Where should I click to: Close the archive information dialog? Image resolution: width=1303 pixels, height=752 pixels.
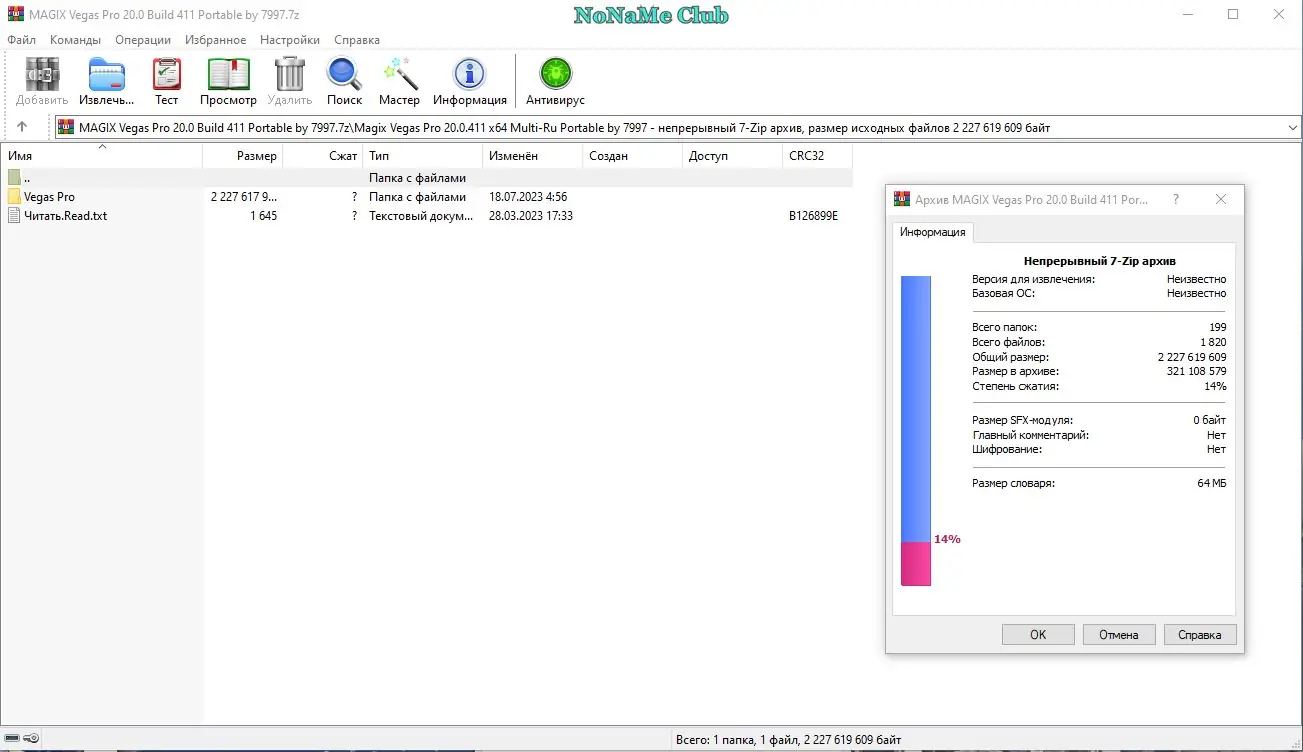[1221, 200]
